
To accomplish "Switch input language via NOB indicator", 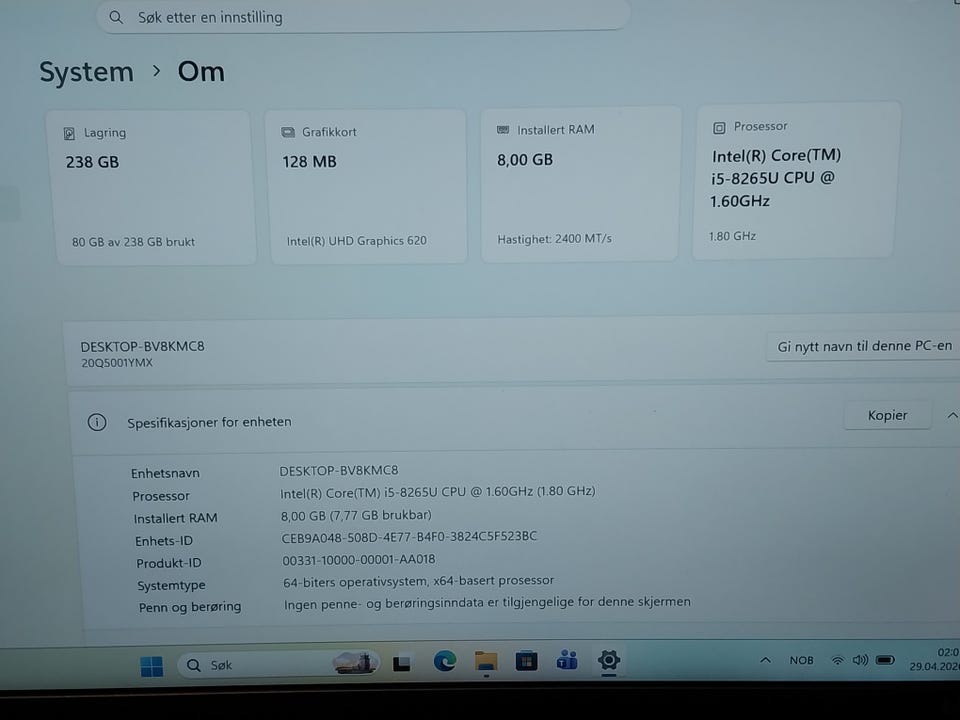I will point(801,660).
